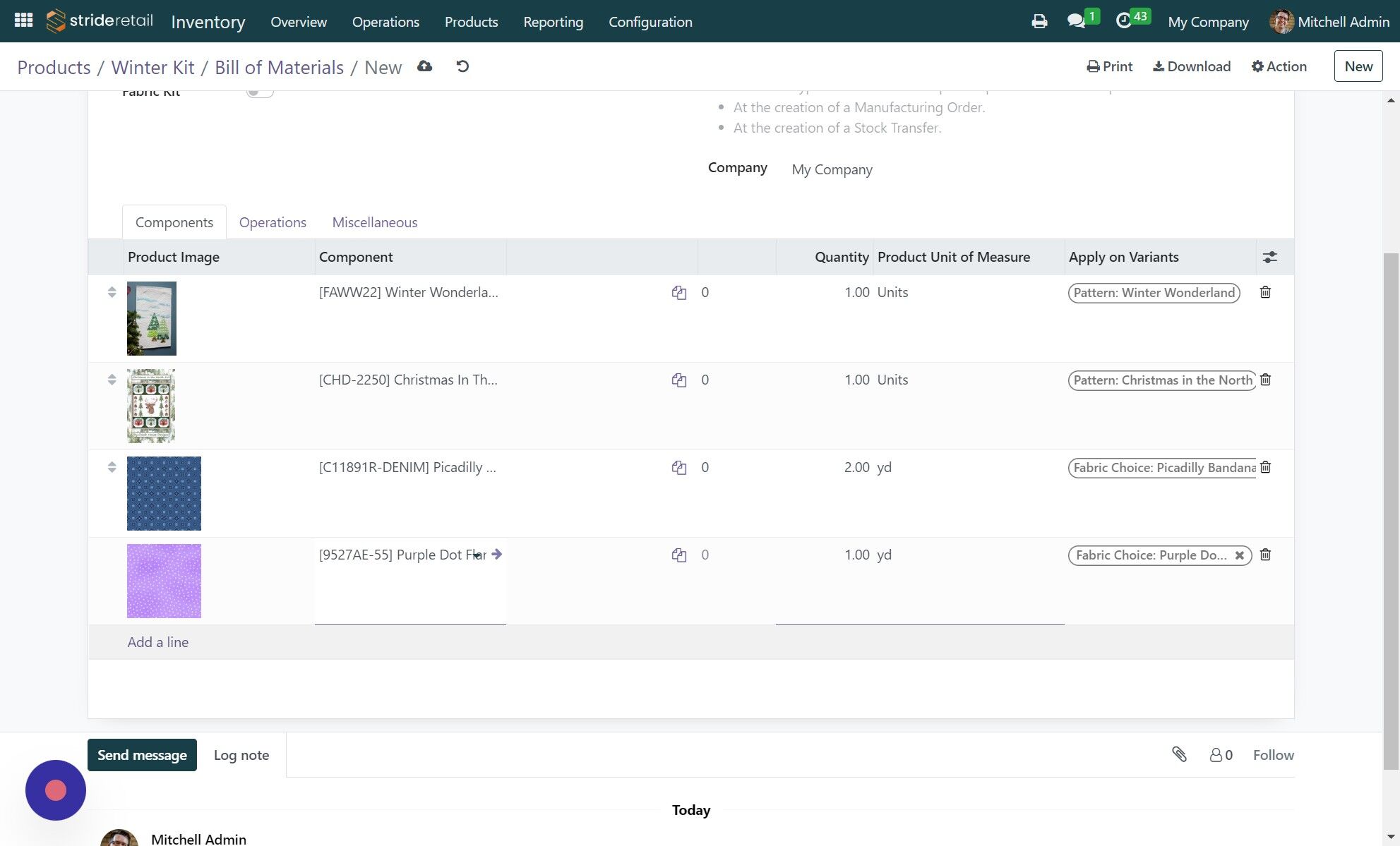Viewport: 1400px width, 846px height.
Task: Click the New button
Action: [1358, 66]
